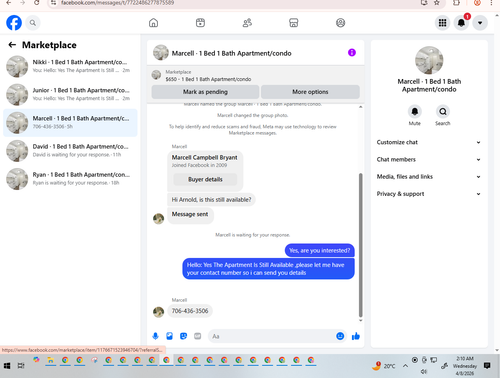Open the emoji picker in message box

[x=340, y=336]
